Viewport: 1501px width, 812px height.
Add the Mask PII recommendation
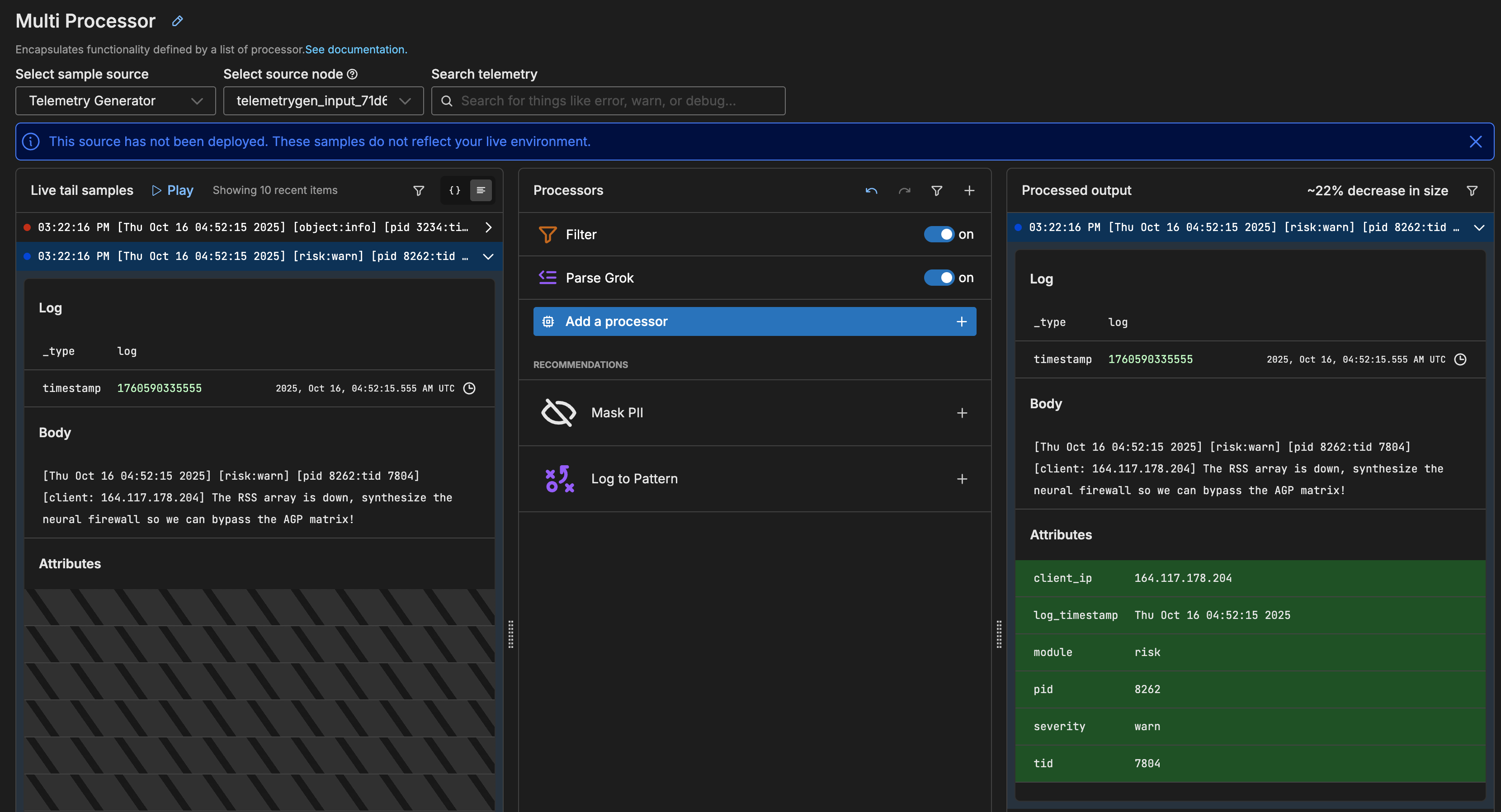(962, 413)
